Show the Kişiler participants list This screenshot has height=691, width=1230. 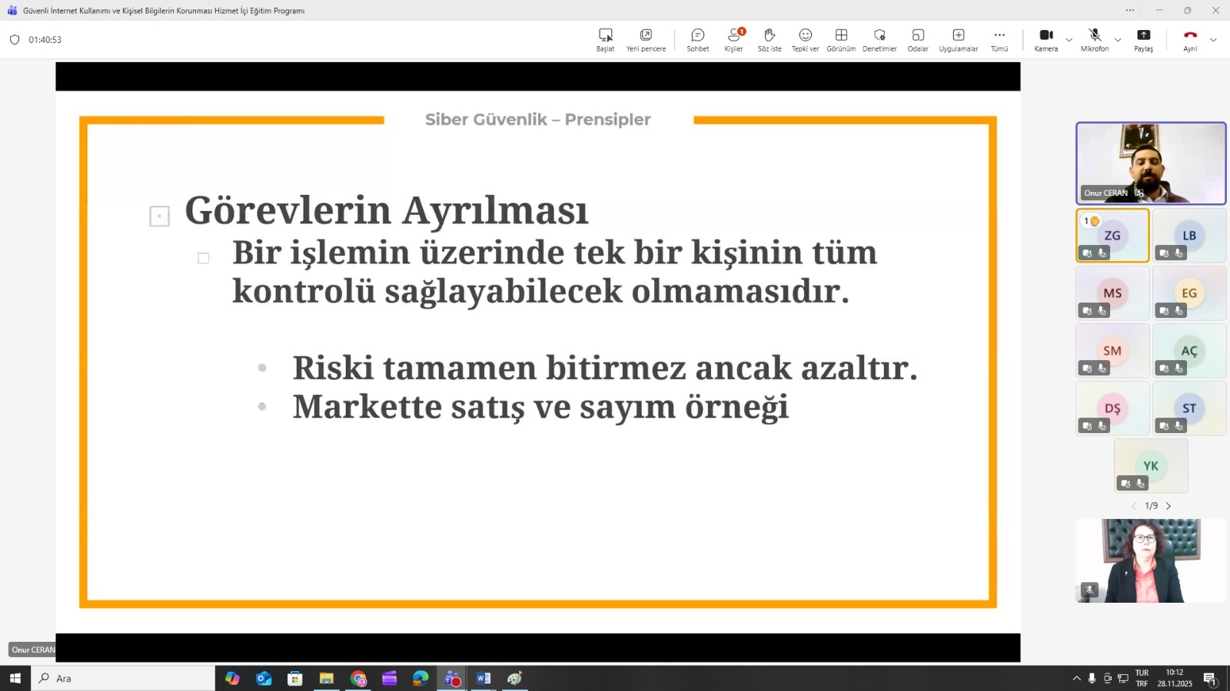point(734,39)
